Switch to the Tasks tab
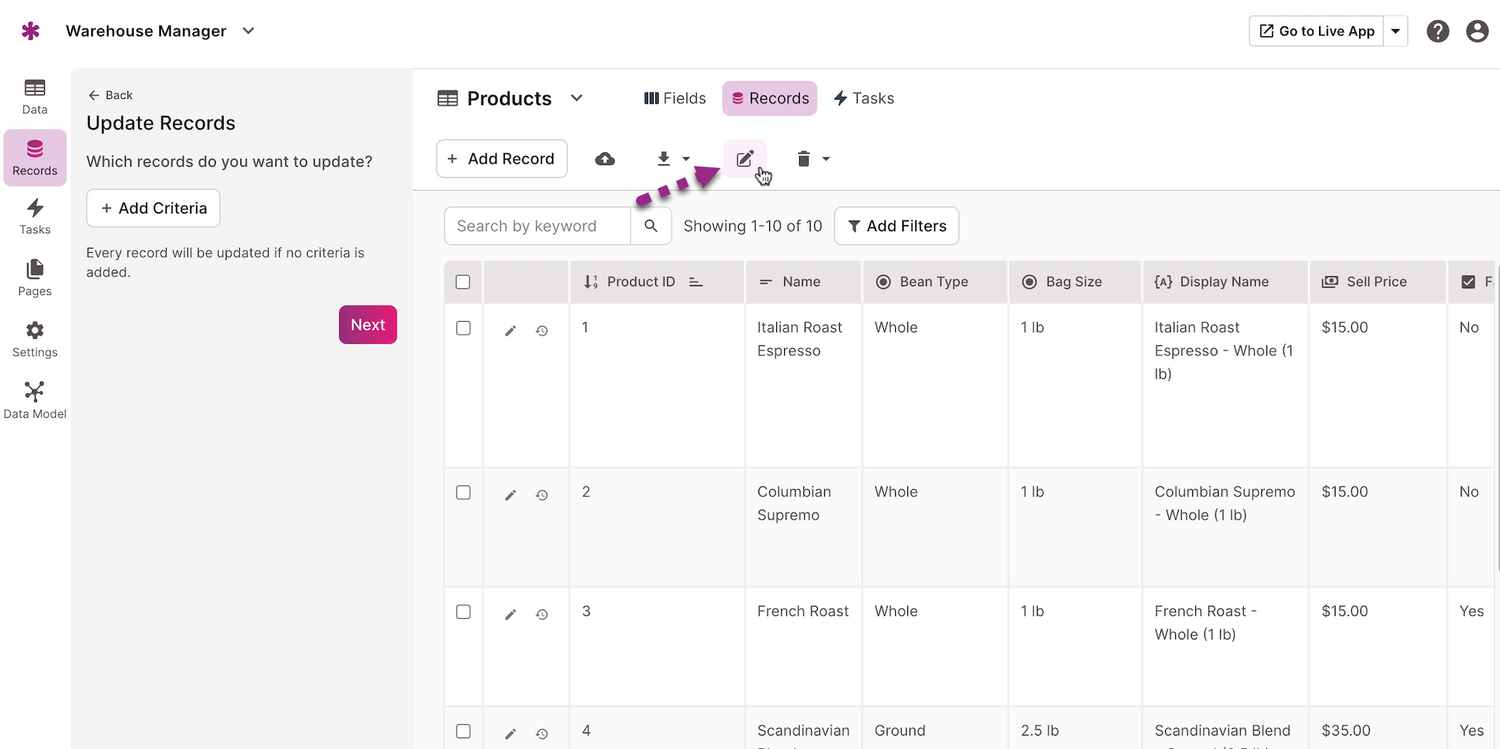This screenshot has height=749, width=1500. (864, 98)
